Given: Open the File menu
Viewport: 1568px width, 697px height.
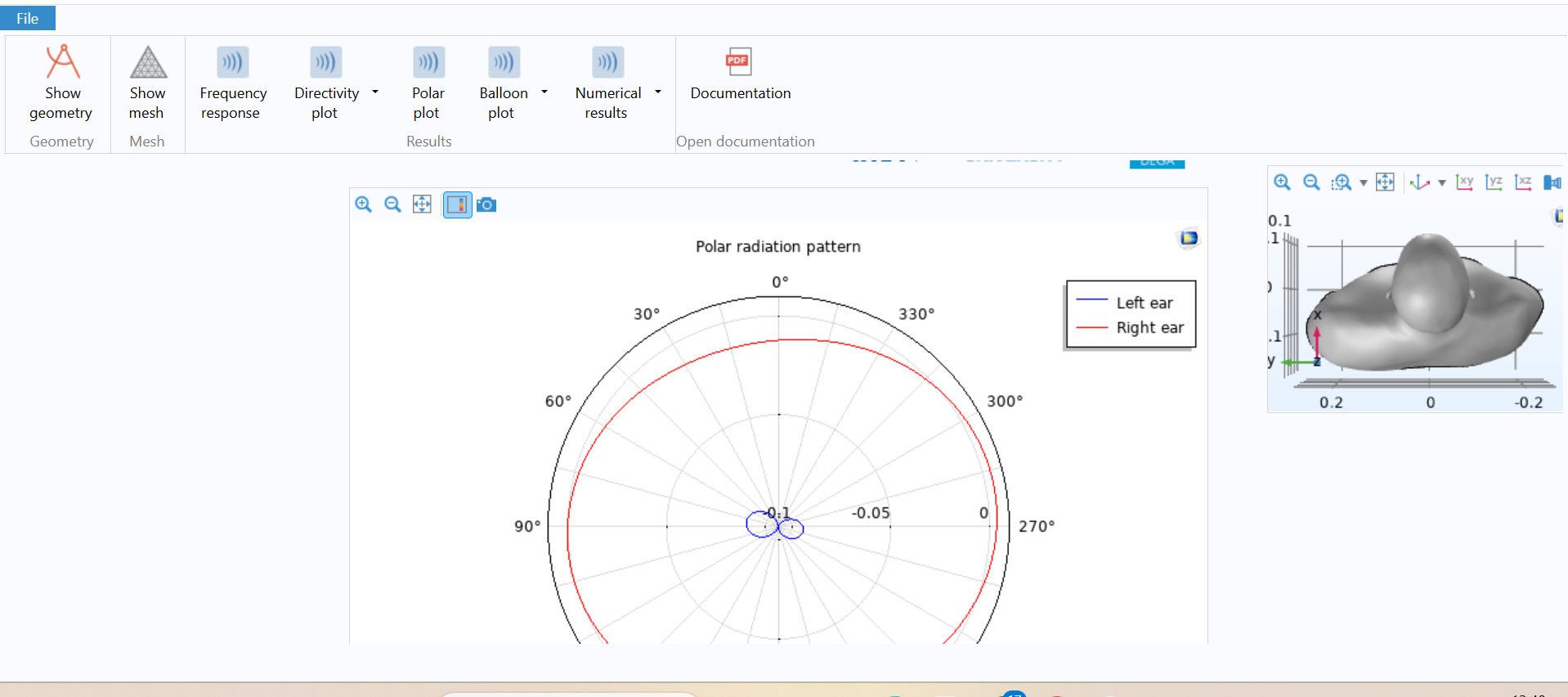Looking at the screenshot, I should (x=28, y=18).
